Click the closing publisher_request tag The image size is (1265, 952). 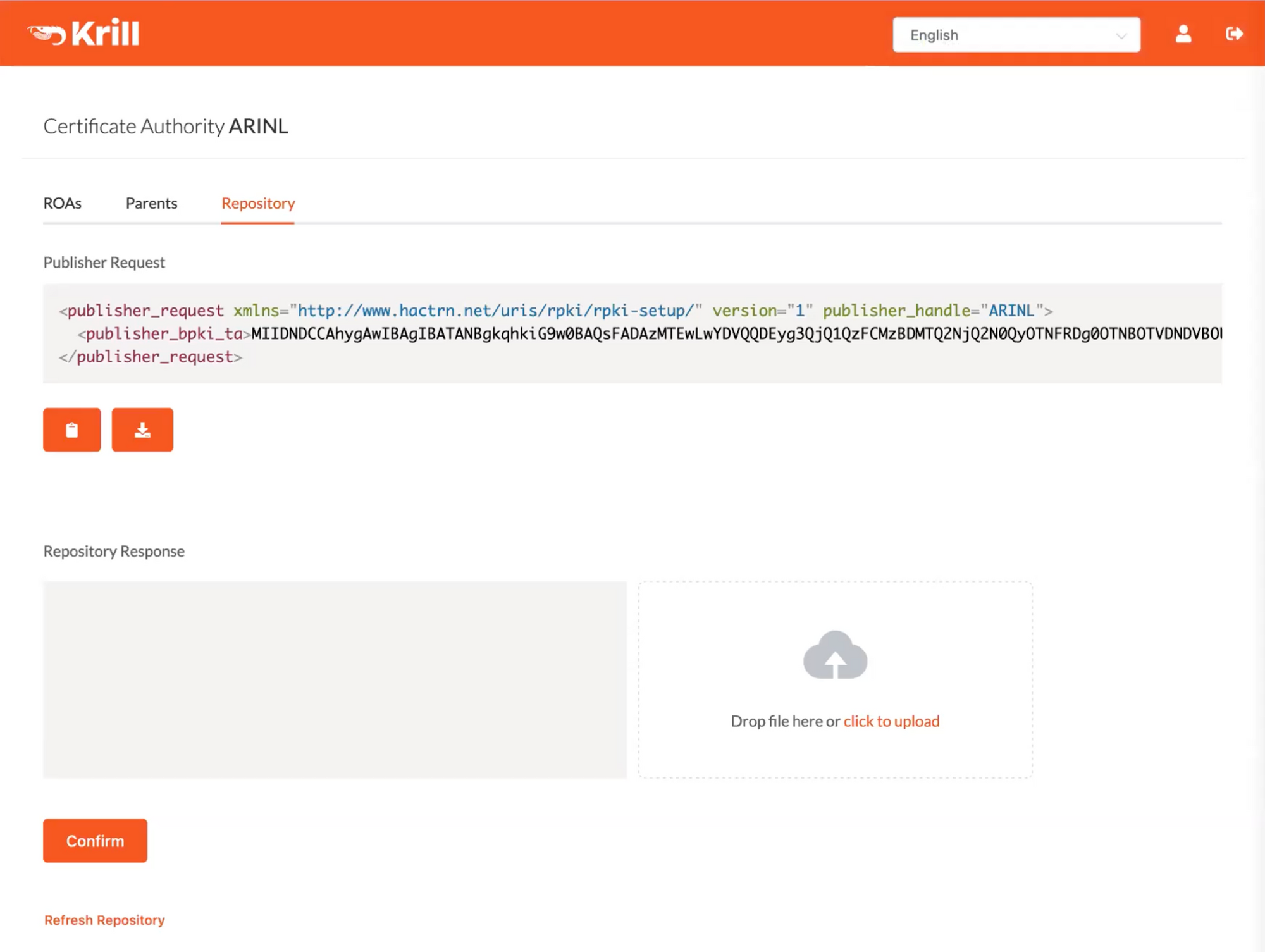click(151, 357)
